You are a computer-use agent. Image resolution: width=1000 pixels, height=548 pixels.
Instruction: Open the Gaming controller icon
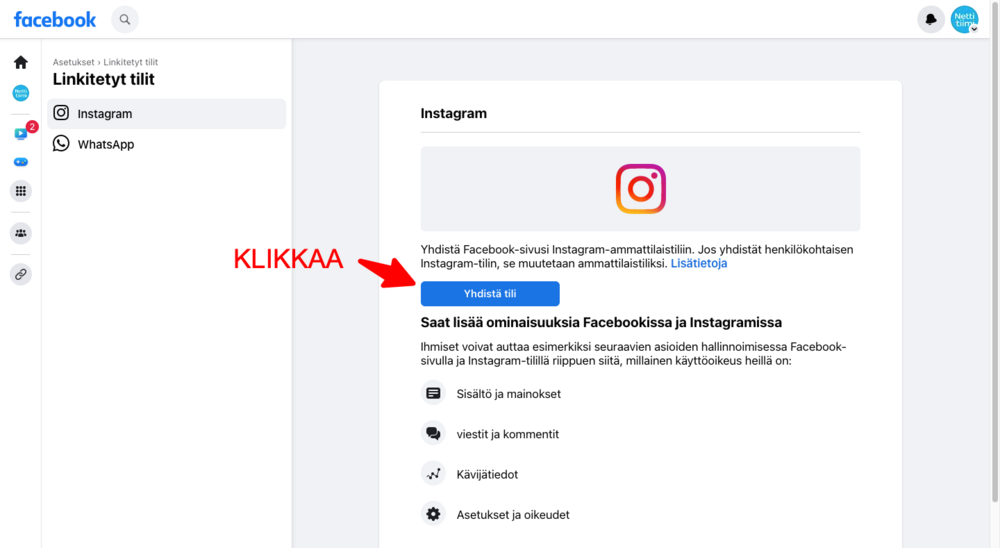click(x=21, y=162)
